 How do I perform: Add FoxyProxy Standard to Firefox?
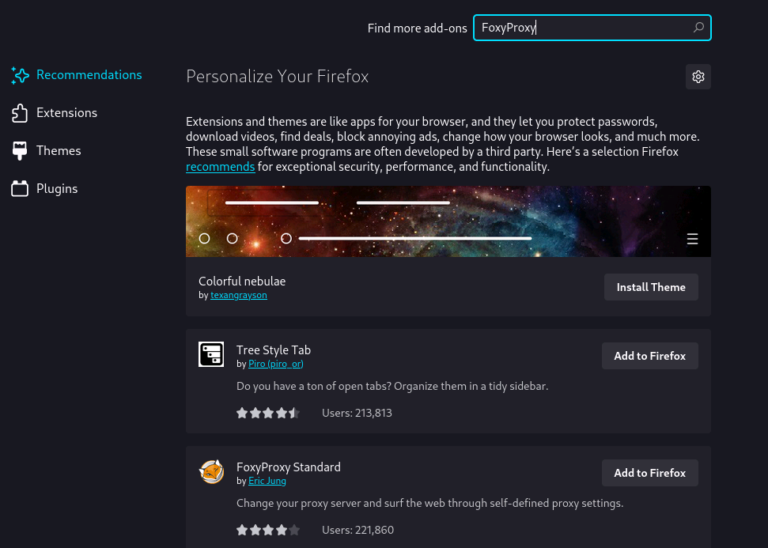(x=649, y=473)
